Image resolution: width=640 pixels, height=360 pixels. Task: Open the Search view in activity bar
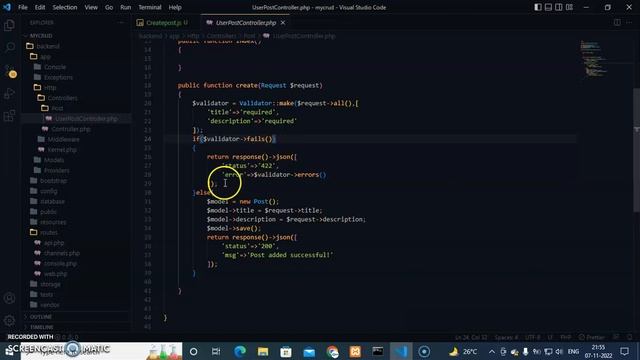(9, 47)
